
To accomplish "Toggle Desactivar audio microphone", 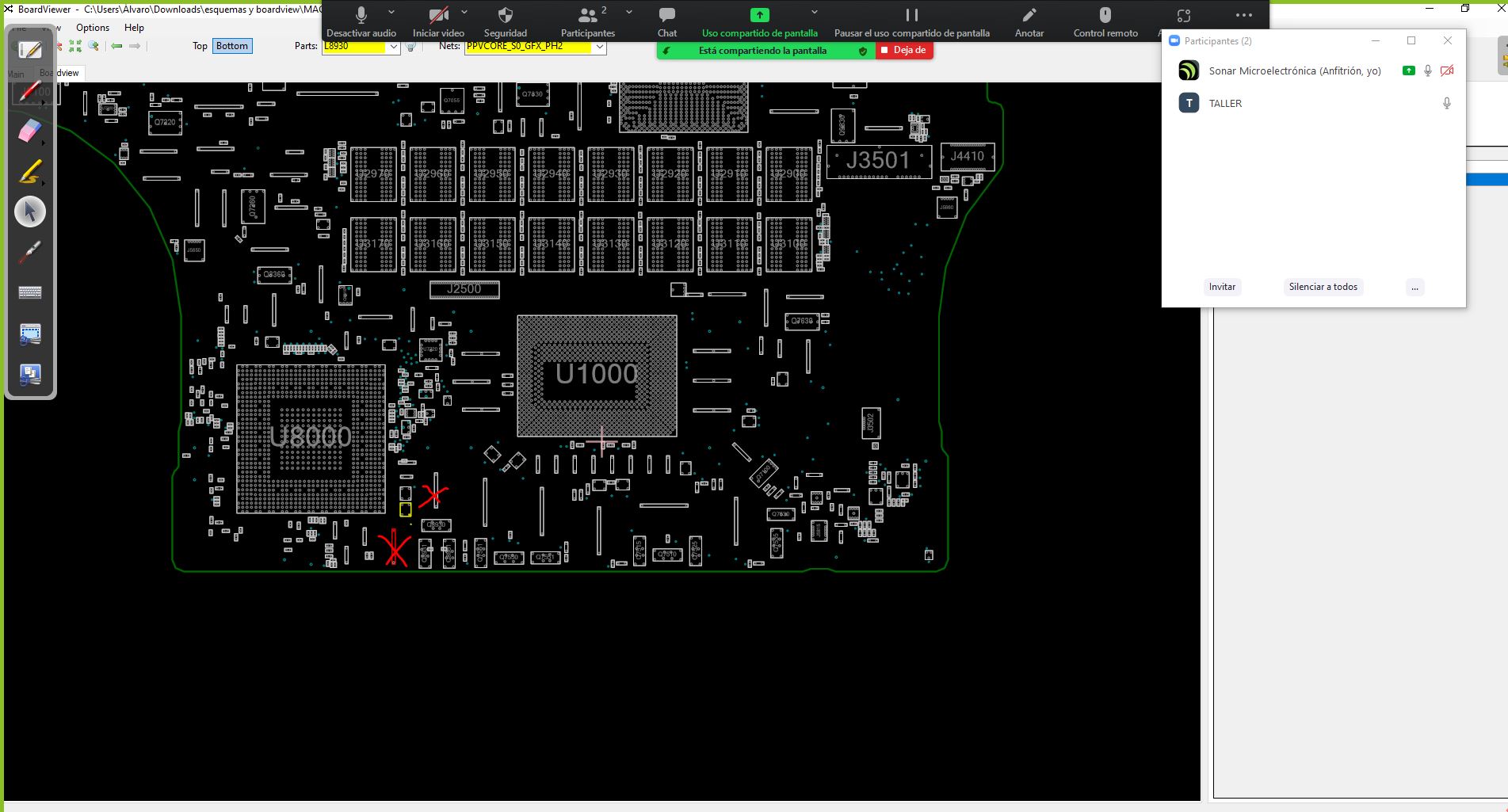I will (361, 16).
